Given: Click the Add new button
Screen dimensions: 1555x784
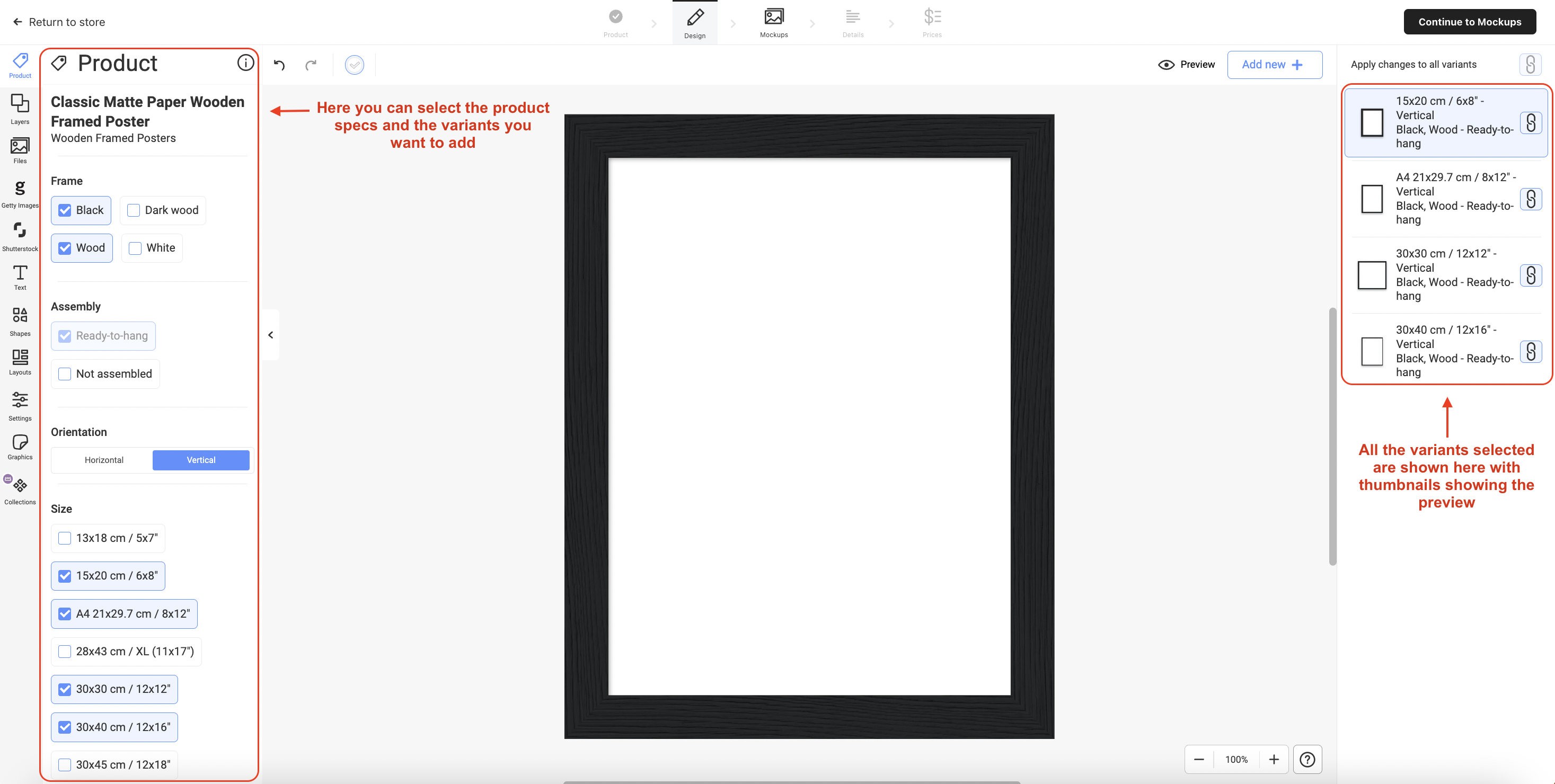Looking at the screenshot, I should [1274, 65].
